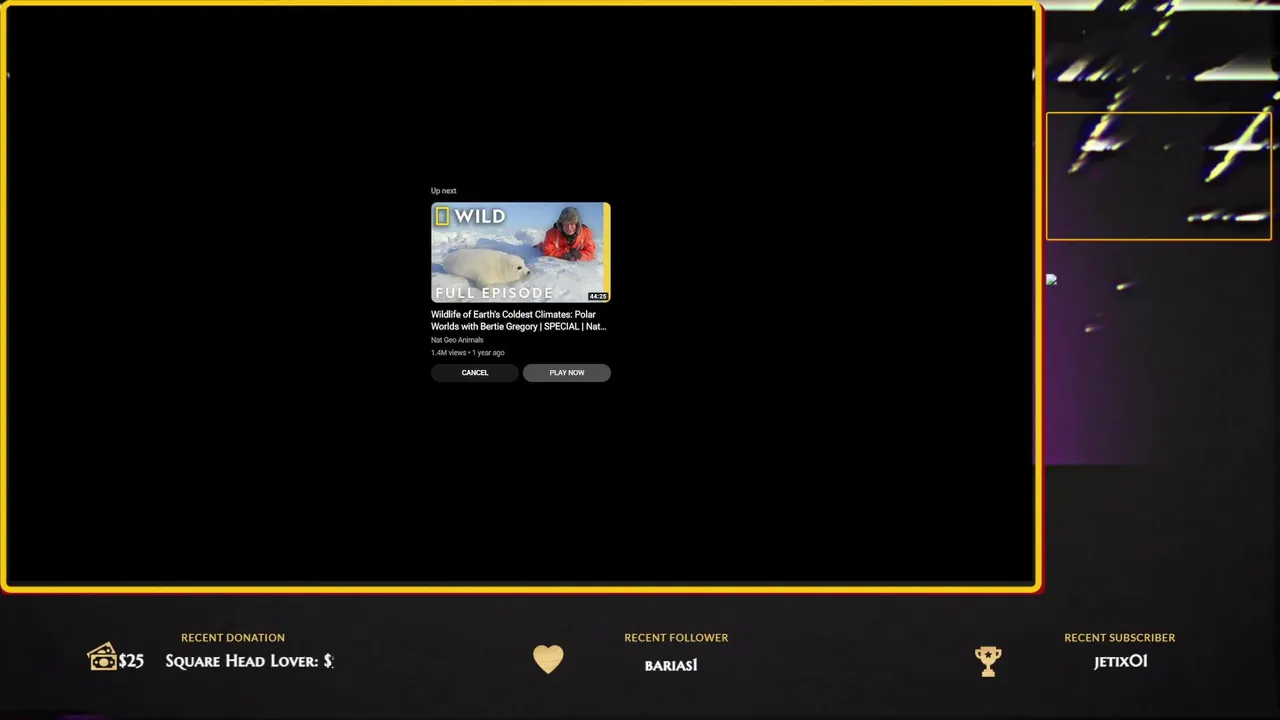The height and width of the screenshot is (720, 1280).
Task: Select the 'Recent Donation' heading
Action: (233, 637)
